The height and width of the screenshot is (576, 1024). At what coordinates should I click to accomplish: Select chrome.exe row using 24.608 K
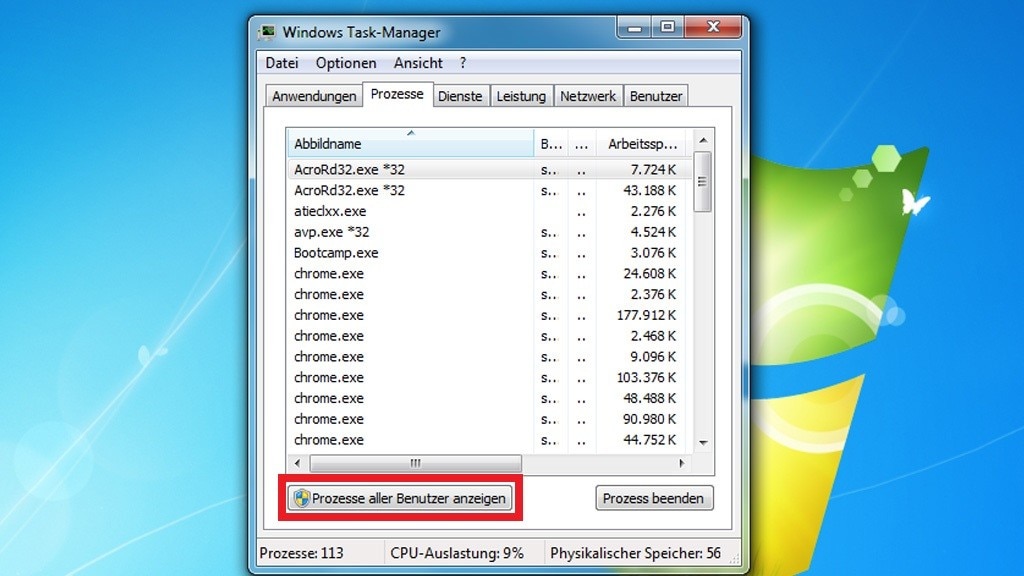click(488, 274)
